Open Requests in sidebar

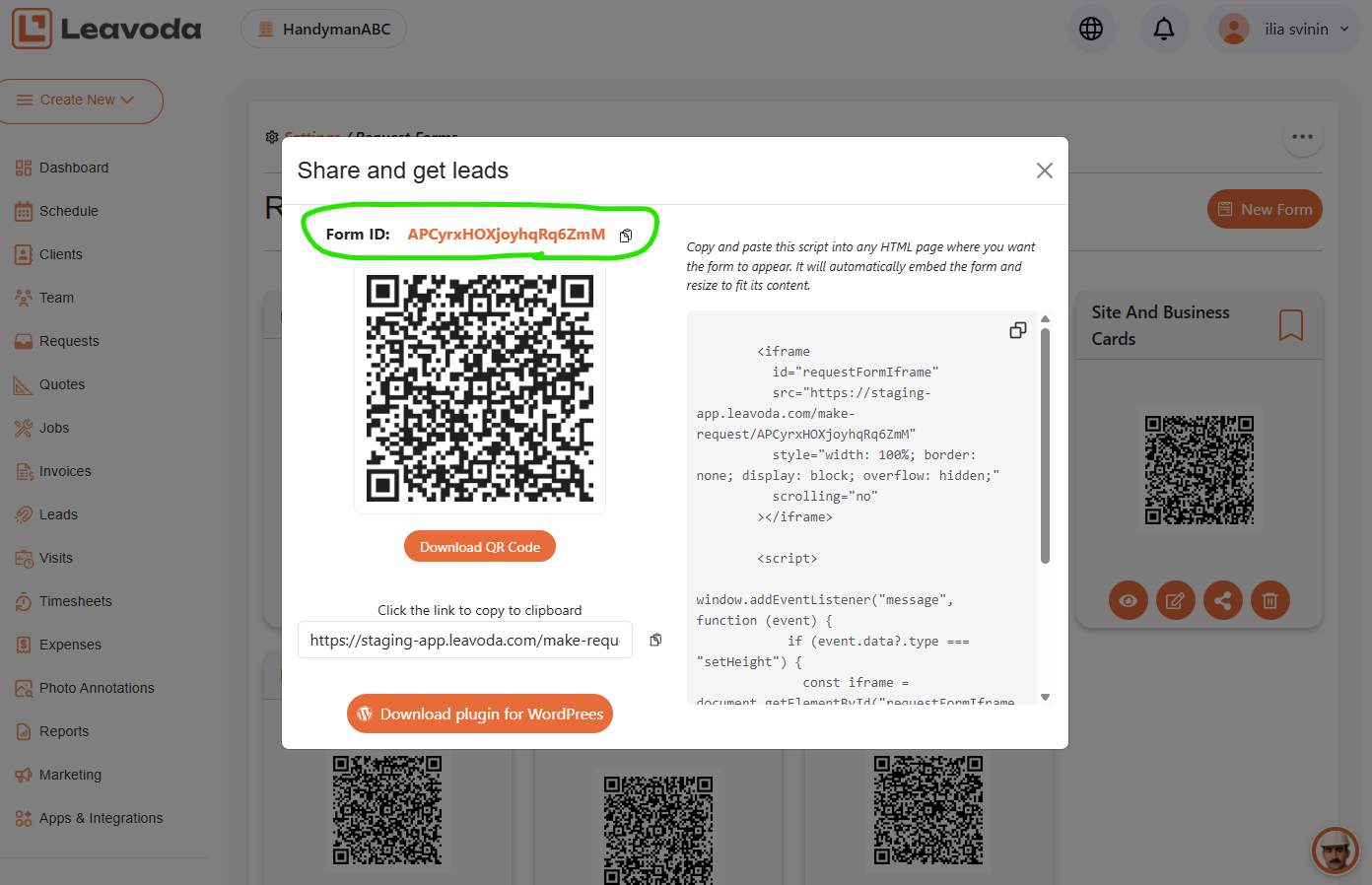click(x=69, y=341)
